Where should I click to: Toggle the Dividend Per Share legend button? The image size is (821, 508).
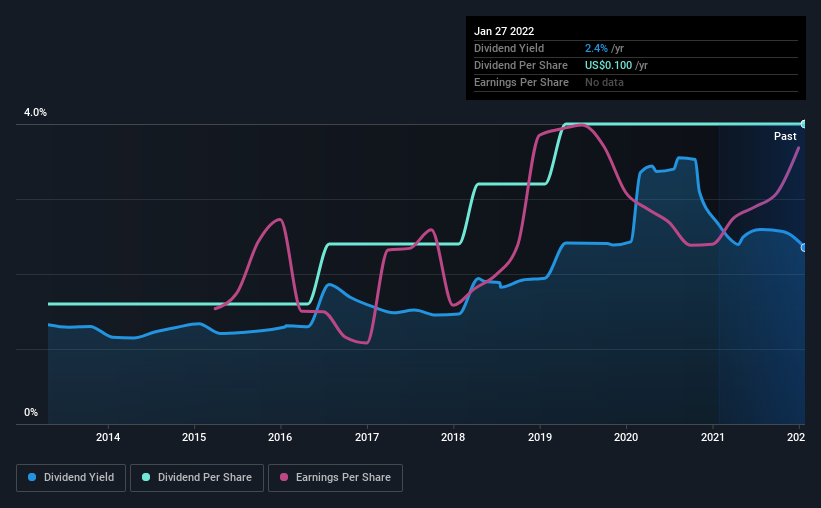coord(197,478)
